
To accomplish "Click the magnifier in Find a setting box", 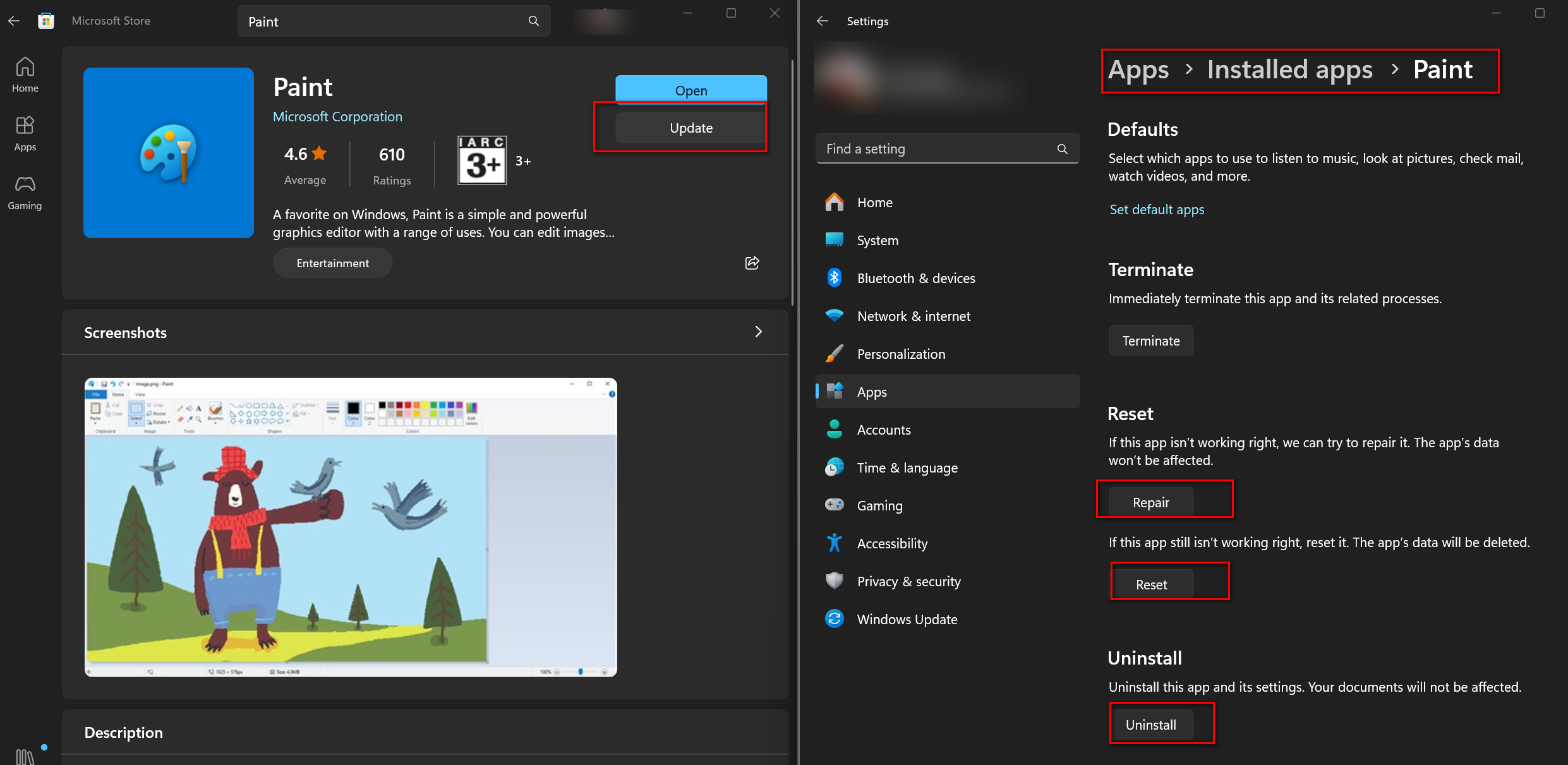I will (1062, 149).
